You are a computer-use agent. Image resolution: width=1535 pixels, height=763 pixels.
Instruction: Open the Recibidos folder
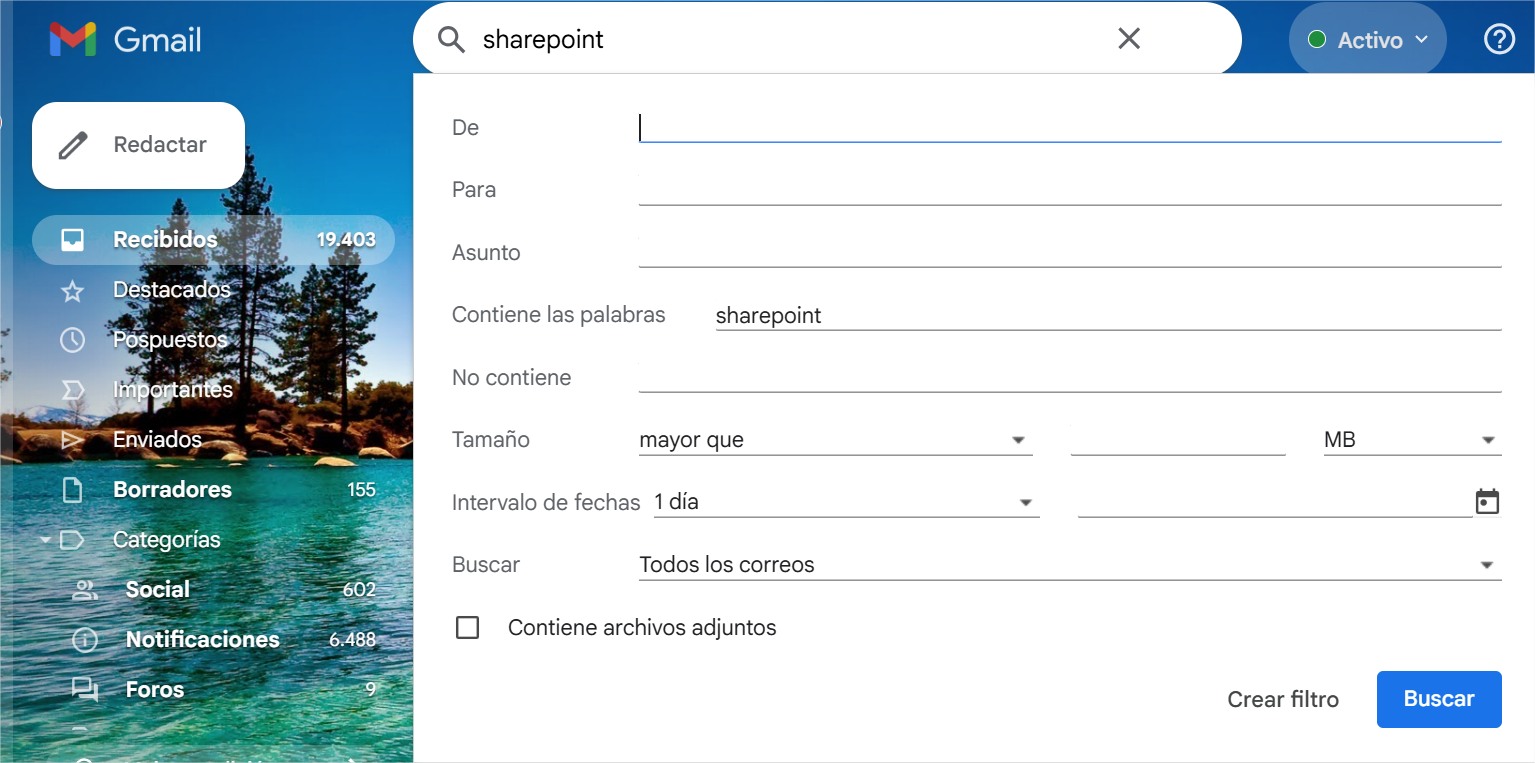point(213,240)
